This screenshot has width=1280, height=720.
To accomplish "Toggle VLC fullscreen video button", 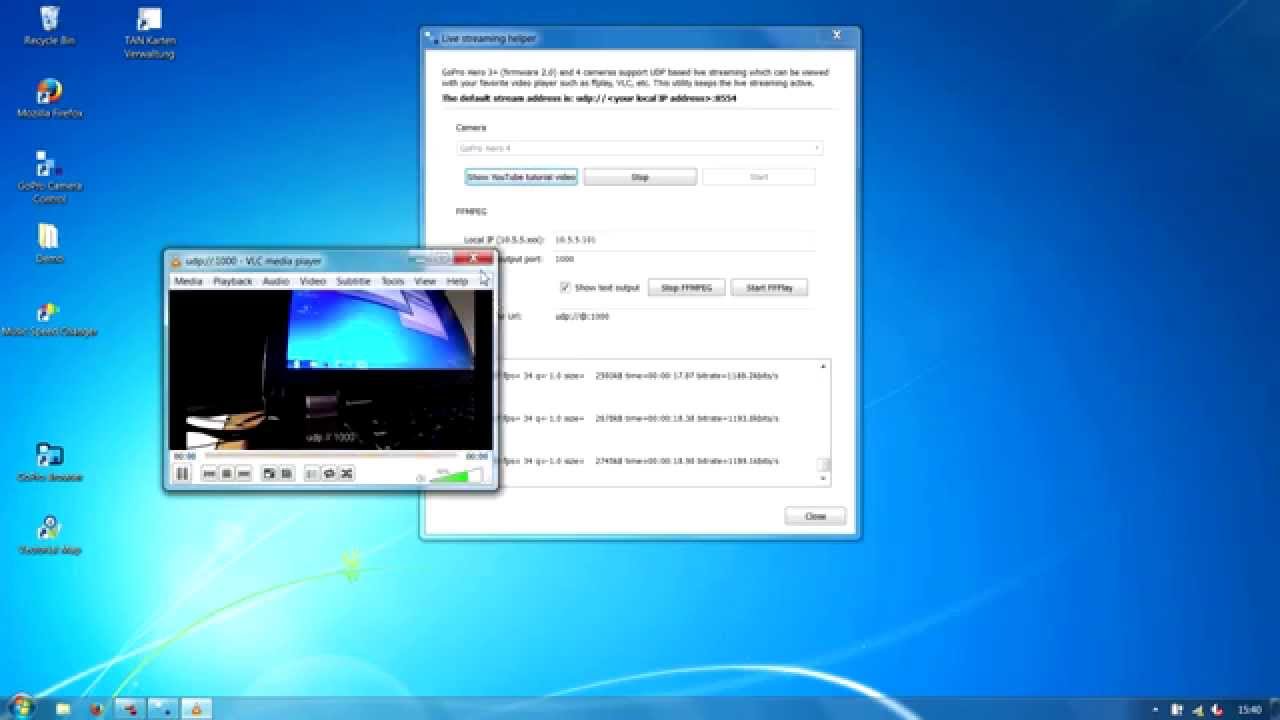I will (269, 474).
